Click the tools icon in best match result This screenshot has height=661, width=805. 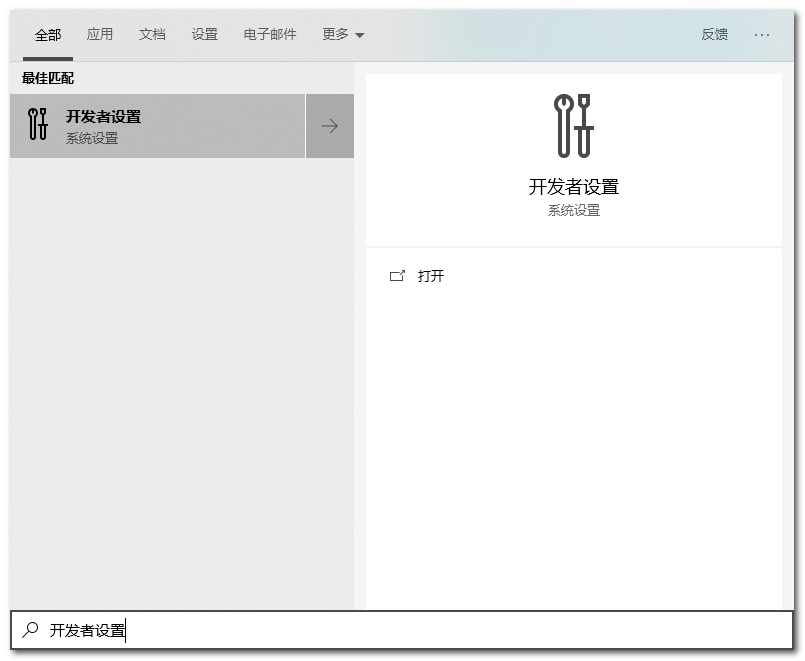pyautogui.click(x=38, y=126)
